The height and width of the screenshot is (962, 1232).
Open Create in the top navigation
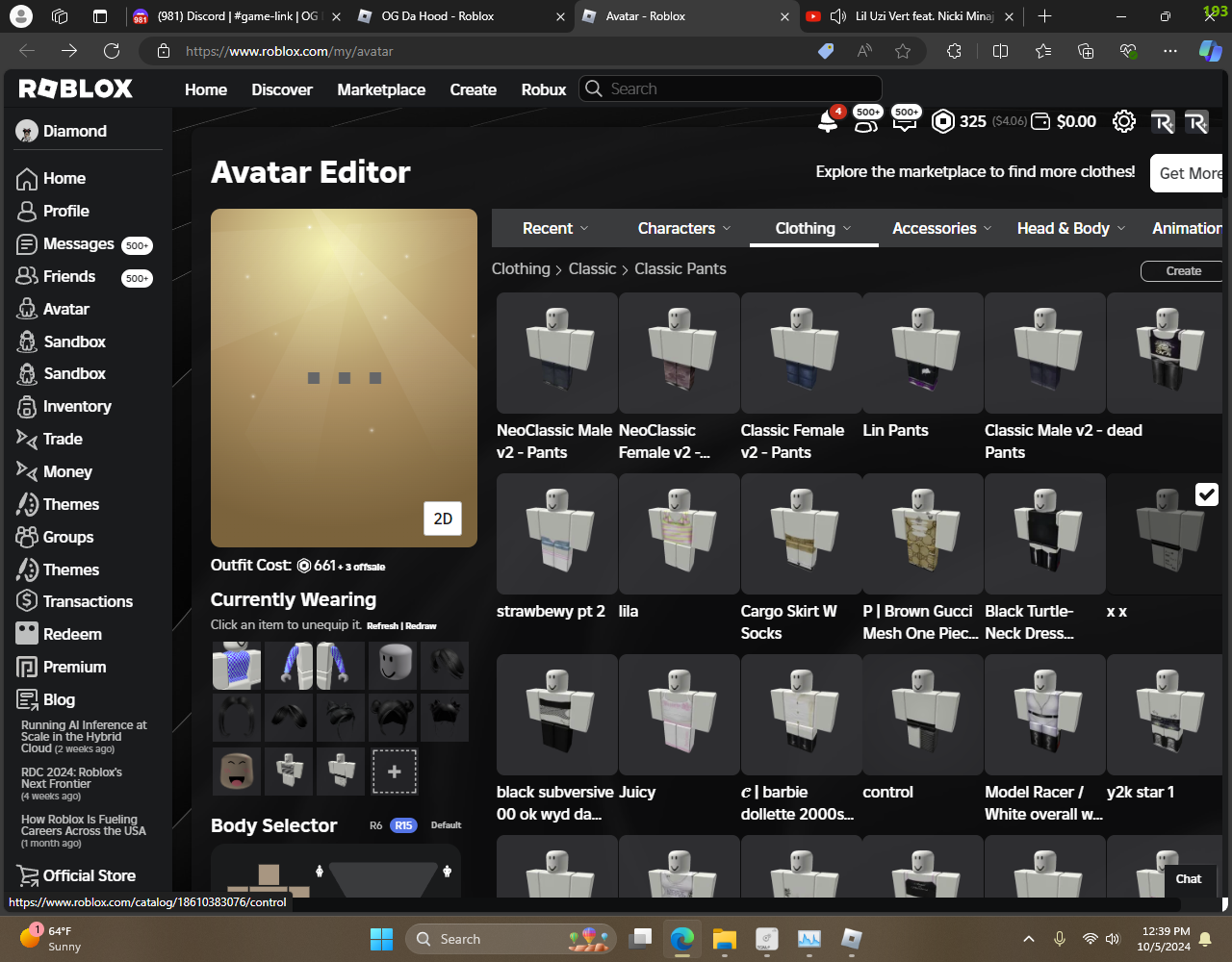[474, 89]
